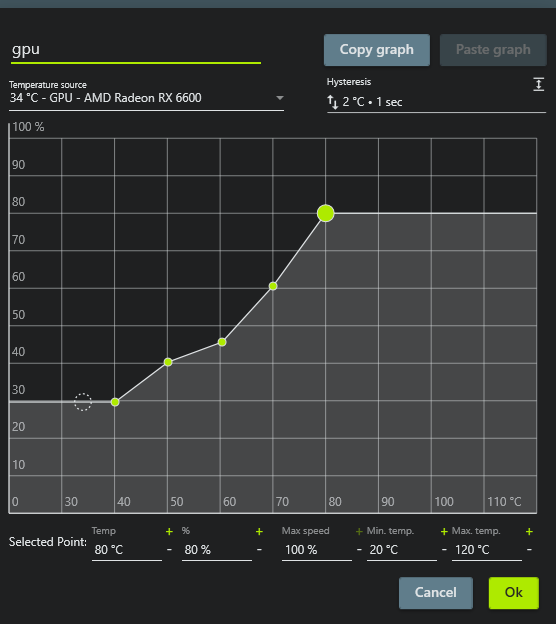The height and width of the screenshot is (624, 556).
Task: Decrease selected point Temp with minus
Action: click(x=169, y=550)
